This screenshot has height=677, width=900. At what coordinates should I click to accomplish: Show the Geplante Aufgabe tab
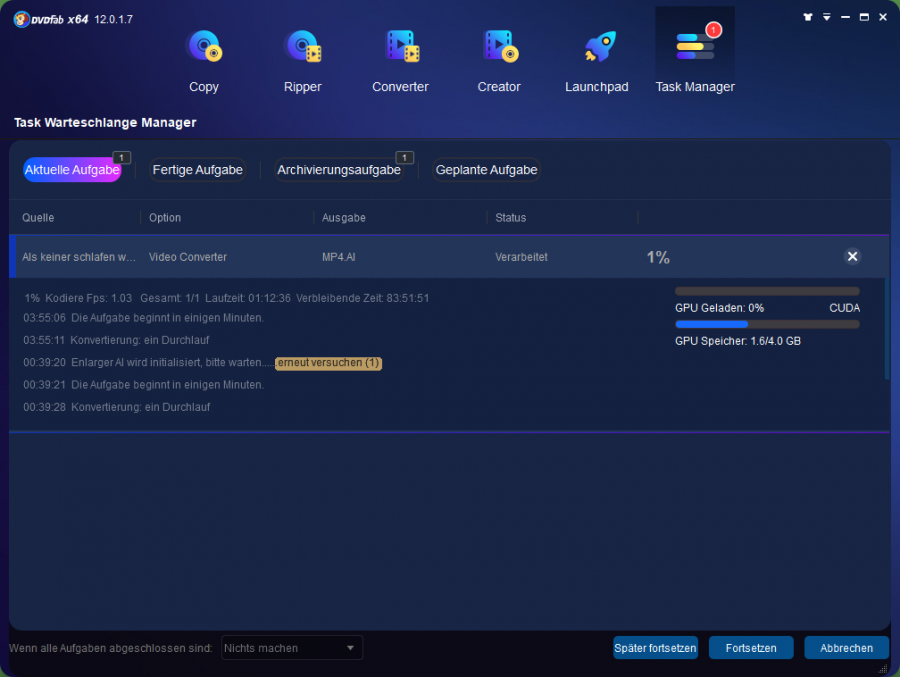pos(486,170)
